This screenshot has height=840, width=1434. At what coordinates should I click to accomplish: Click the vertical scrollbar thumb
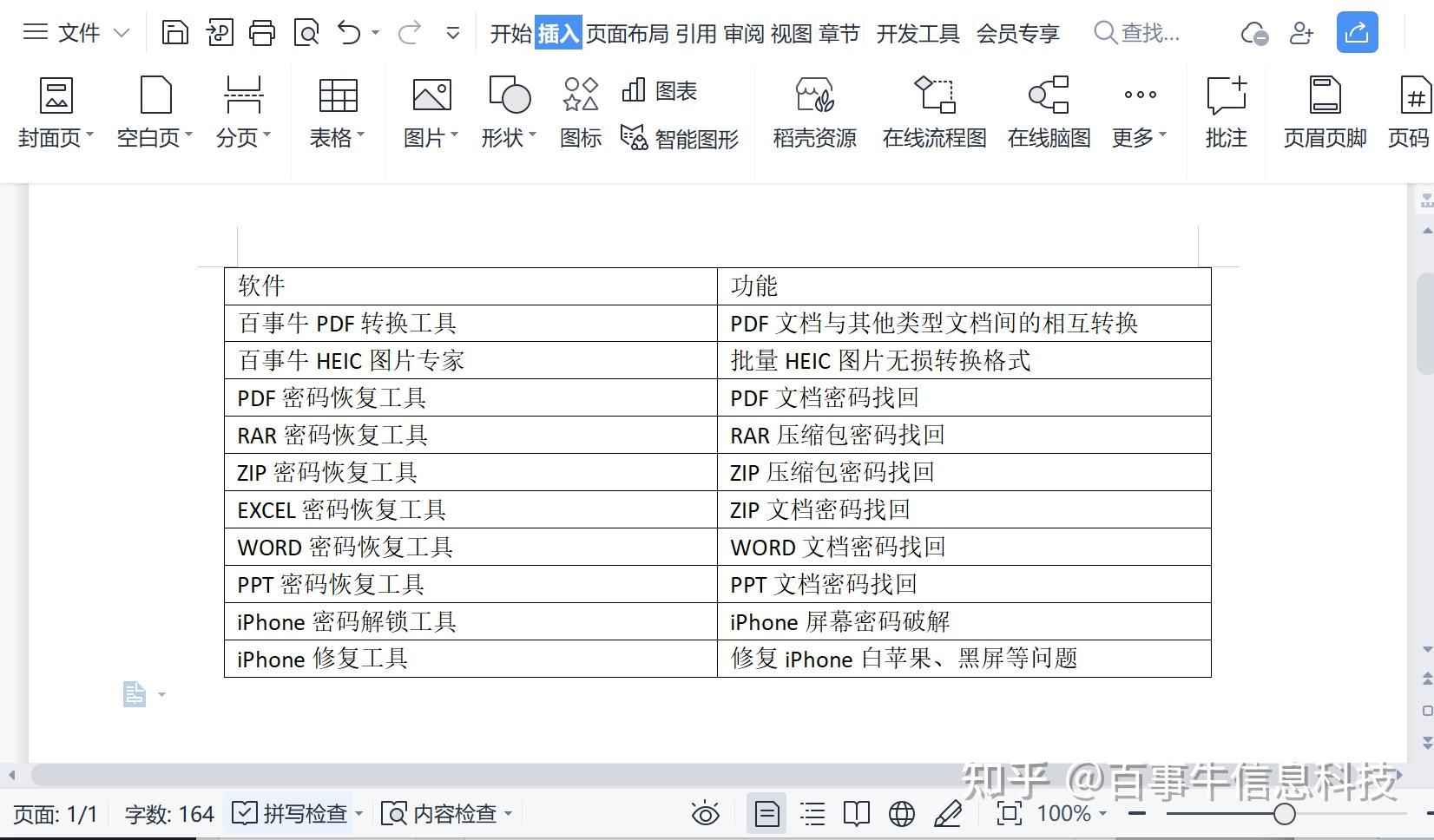[1425, 323]
